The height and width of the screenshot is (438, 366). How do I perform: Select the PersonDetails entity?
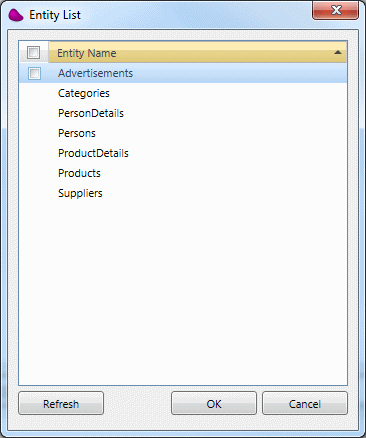tap(91, 113)
